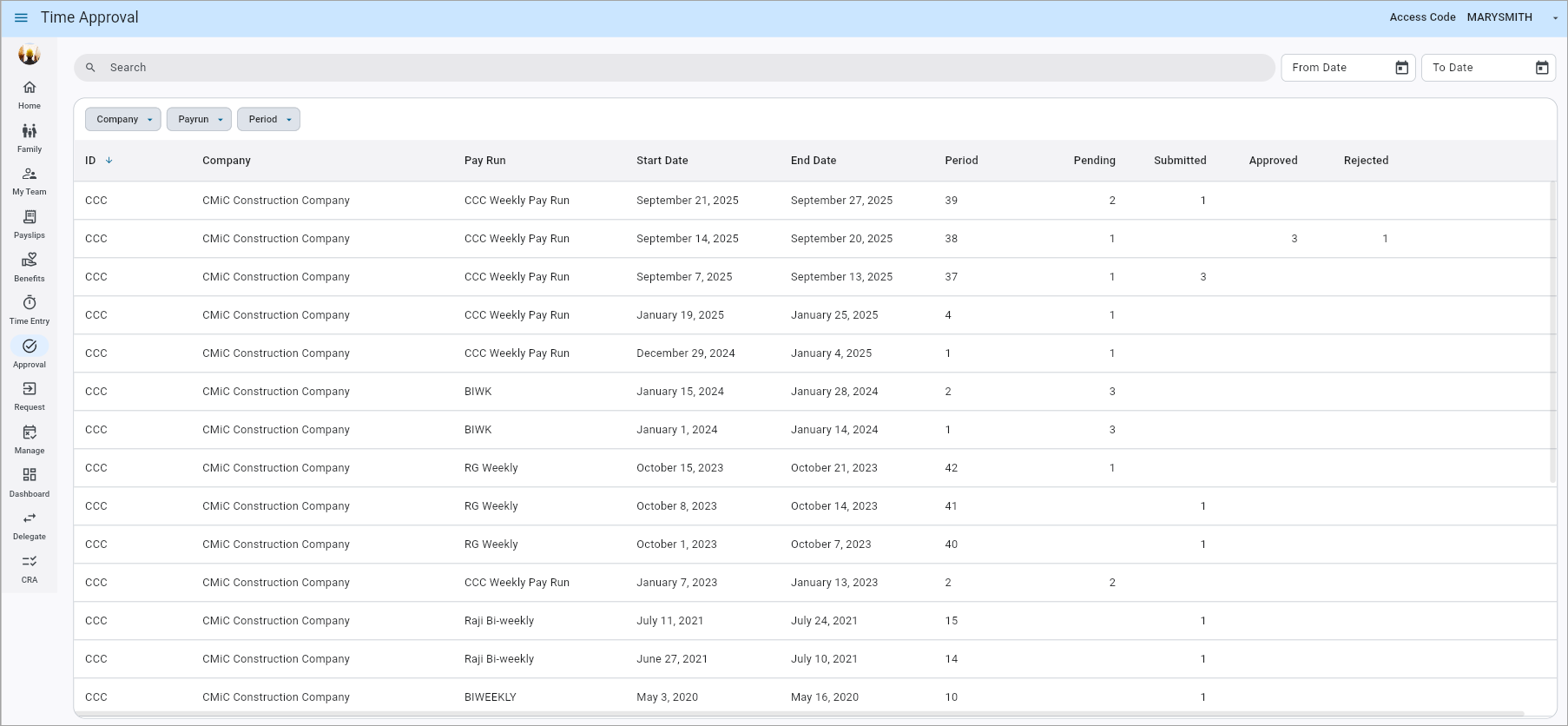The image size is (1568, 726).
Task: Open the hamburger navigation menu
Action: (21, 17)
